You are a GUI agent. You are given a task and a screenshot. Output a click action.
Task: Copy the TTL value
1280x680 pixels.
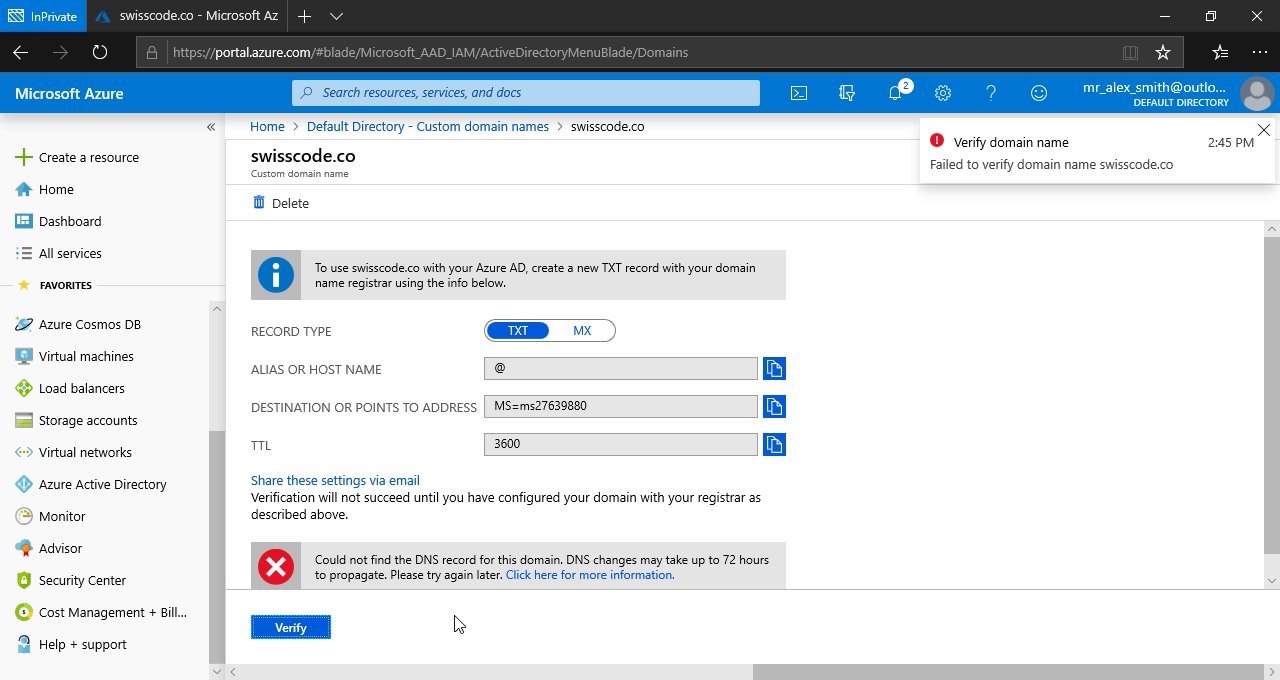coord(774,445)
